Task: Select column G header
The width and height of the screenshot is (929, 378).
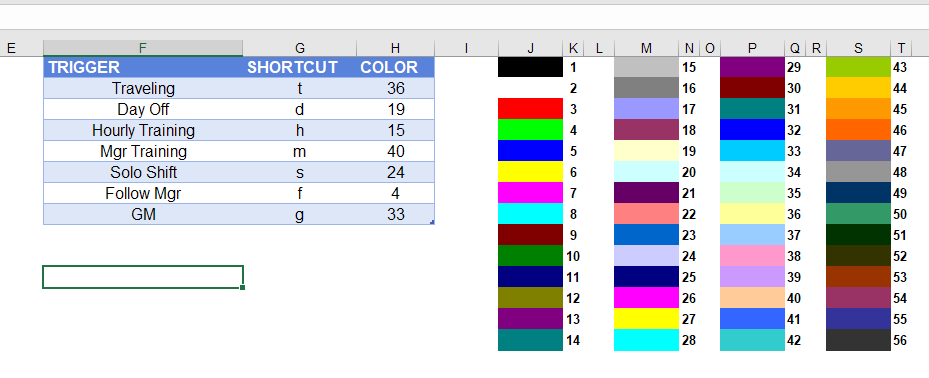Action: [x=300, y=48]
